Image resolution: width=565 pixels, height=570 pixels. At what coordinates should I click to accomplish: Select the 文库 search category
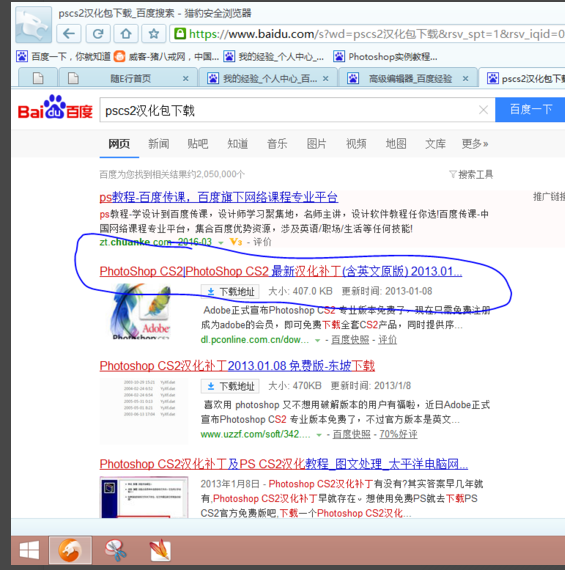coord(435,144)
